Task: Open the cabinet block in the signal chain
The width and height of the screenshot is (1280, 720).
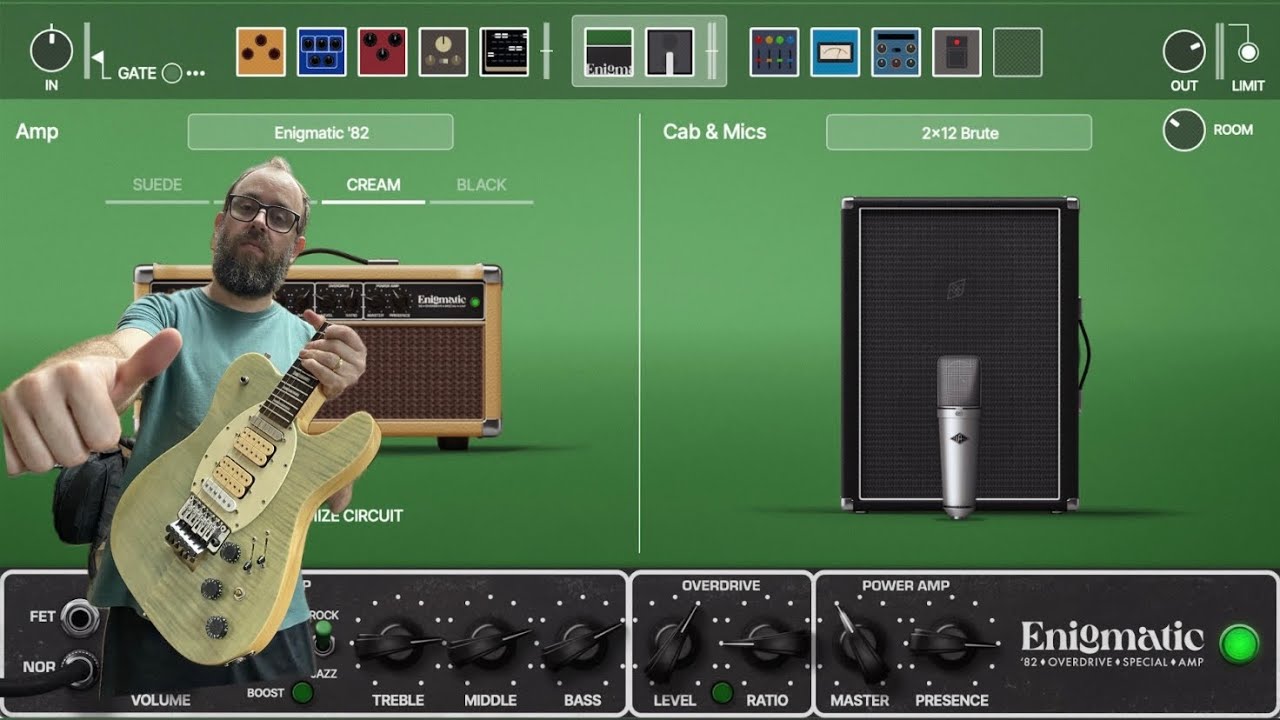Action: pos(670,52)
